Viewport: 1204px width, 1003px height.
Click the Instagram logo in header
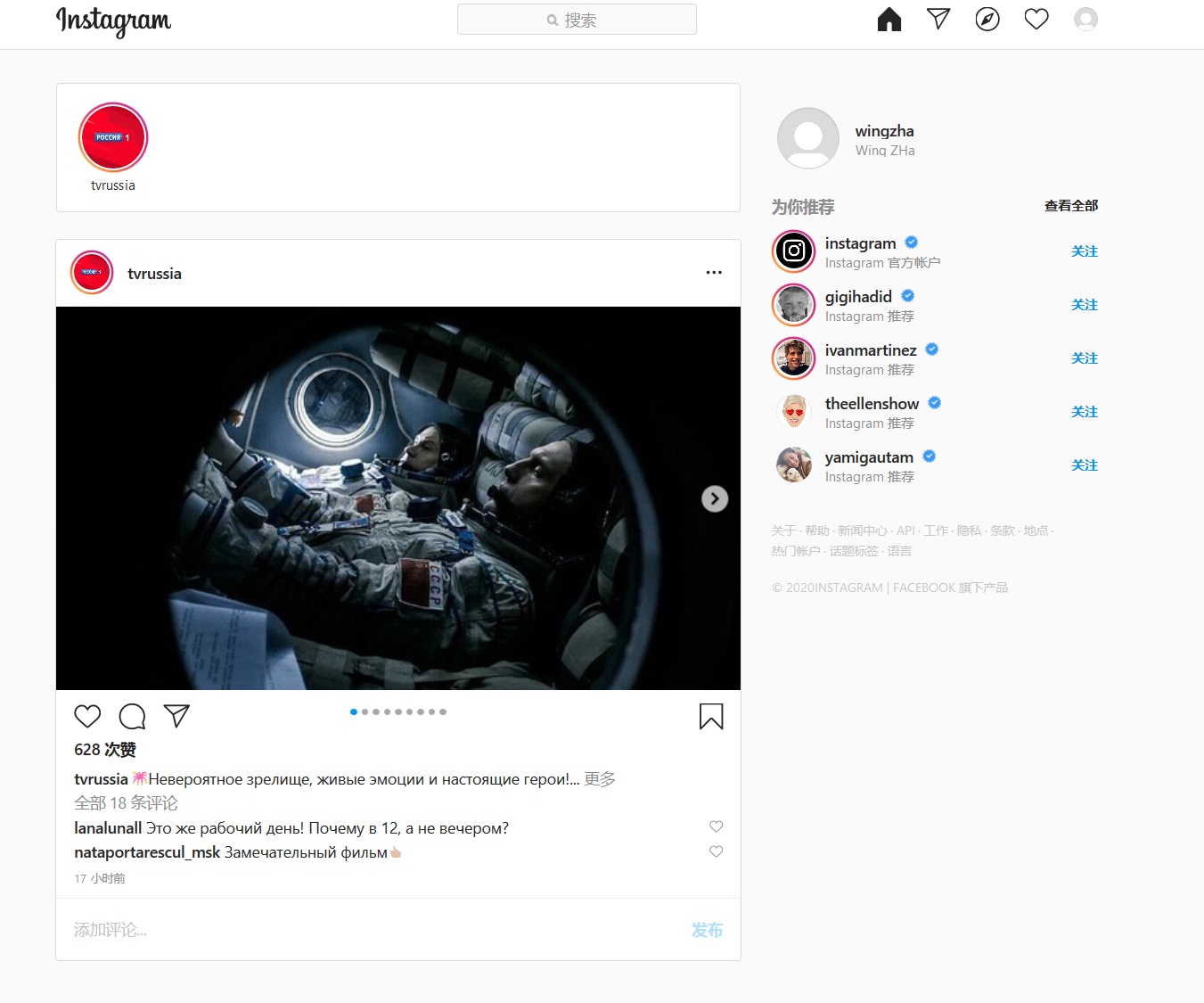coord(113,21)
